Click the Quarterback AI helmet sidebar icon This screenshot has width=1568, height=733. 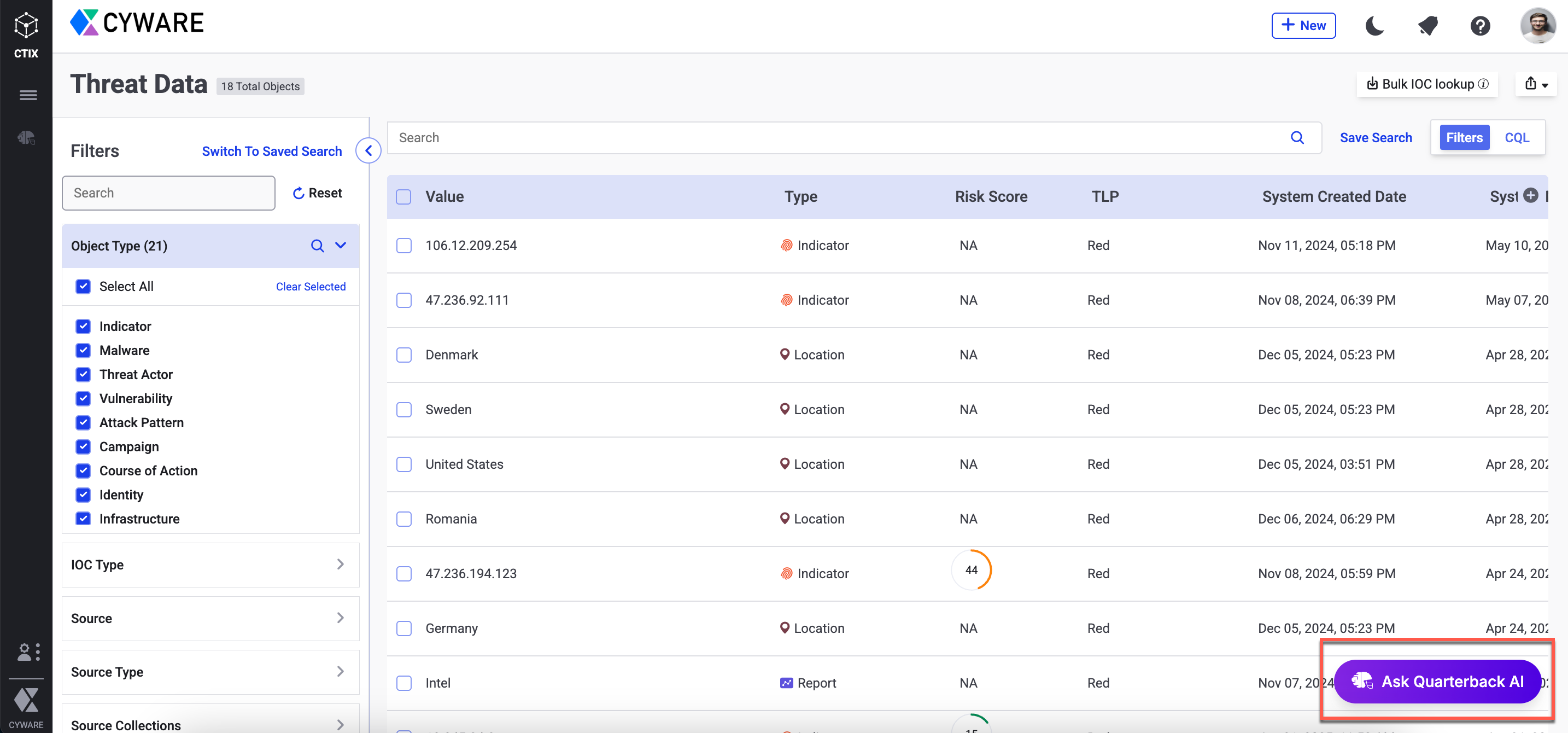coord(26,138)
